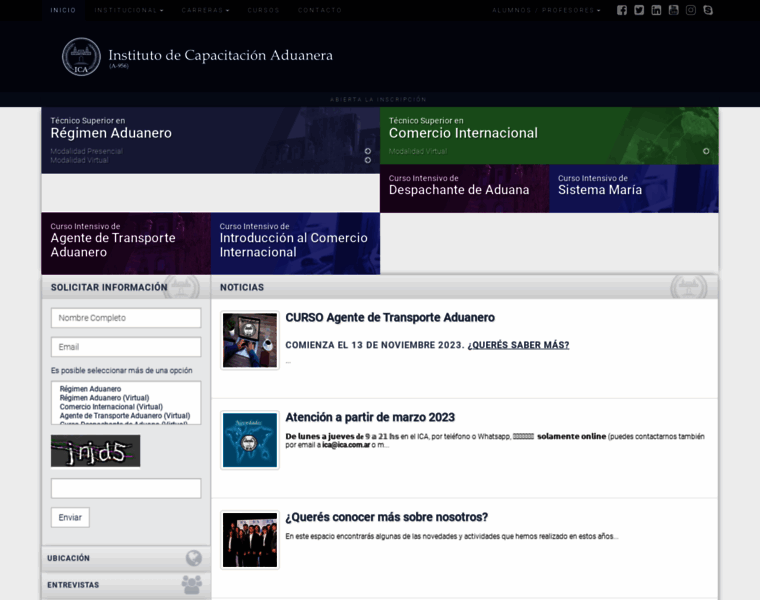Open CURSO Agente de Transporte Aduanero headline

click(x=390, y=317)
